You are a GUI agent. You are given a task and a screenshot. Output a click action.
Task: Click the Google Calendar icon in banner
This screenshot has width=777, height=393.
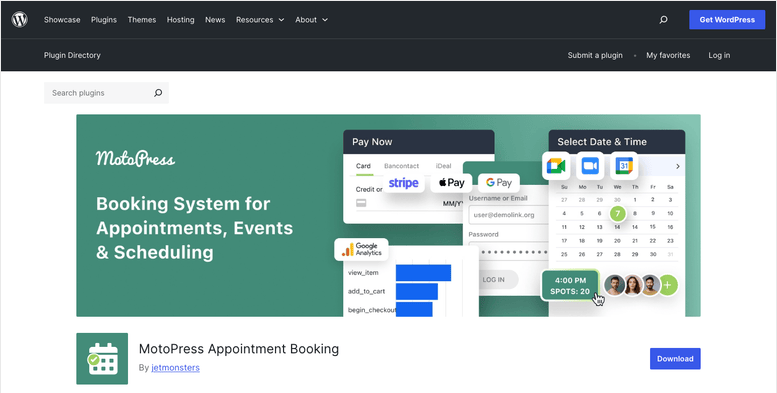click(x=624, y=166)
